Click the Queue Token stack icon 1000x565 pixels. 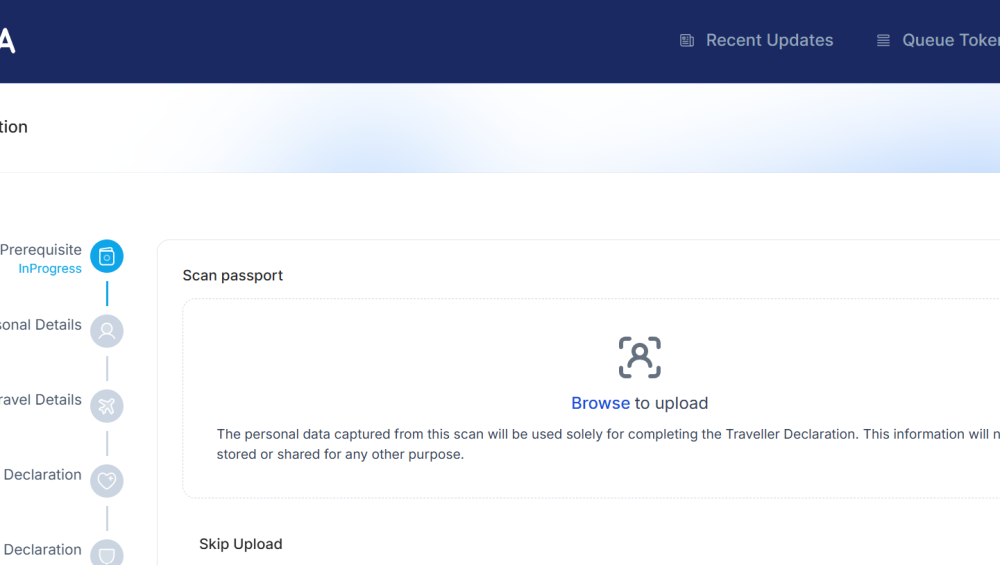tap(883, 41)
